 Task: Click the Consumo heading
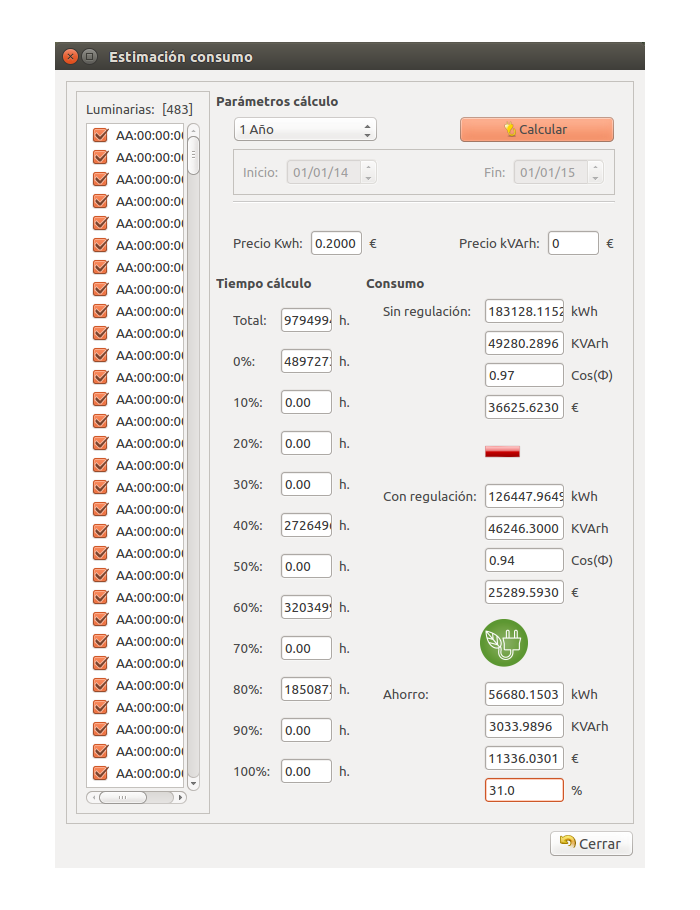tap(395, 284)
